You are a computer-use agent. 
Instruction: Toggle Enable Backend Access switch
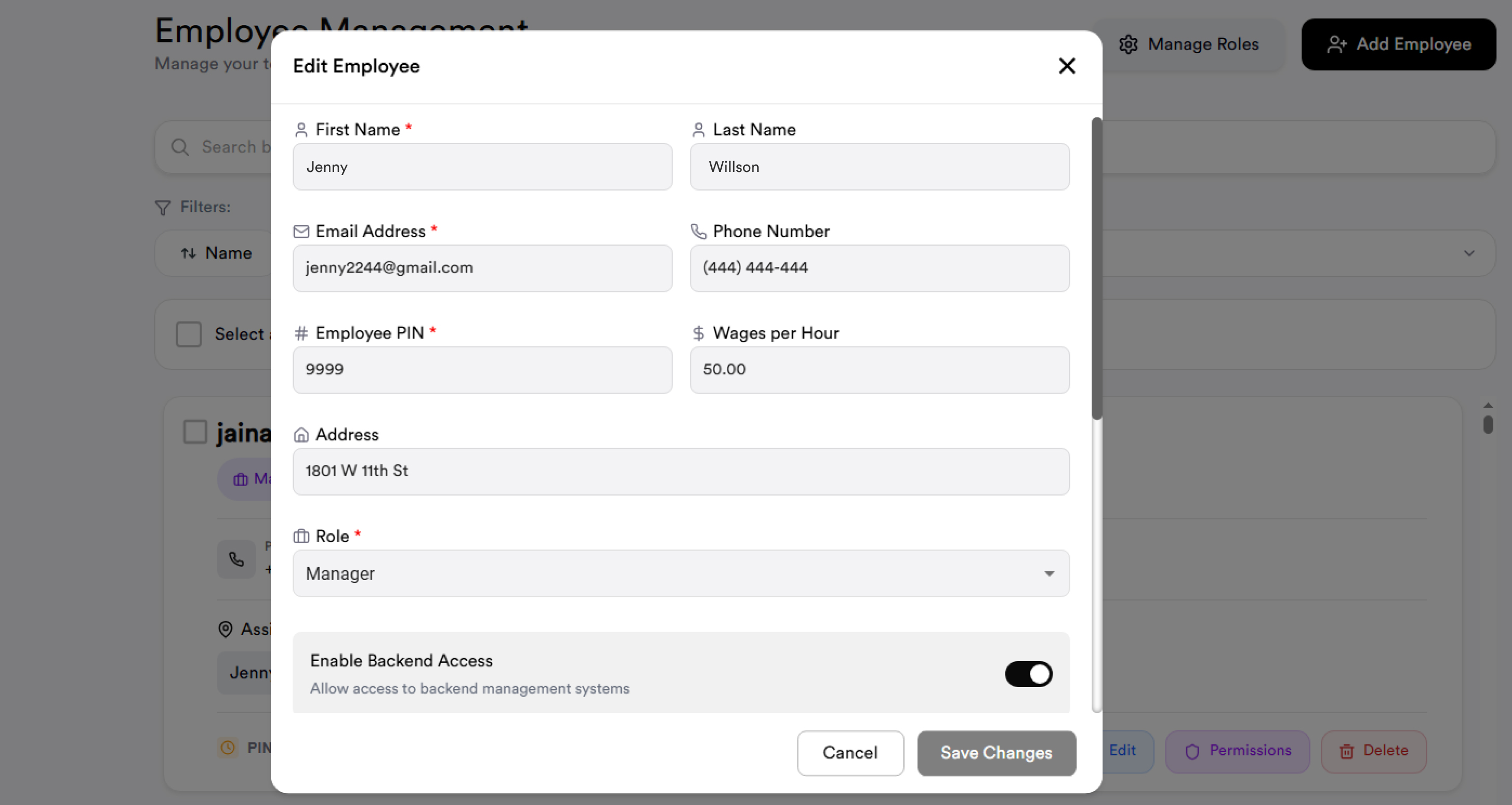click(1028, 674)
